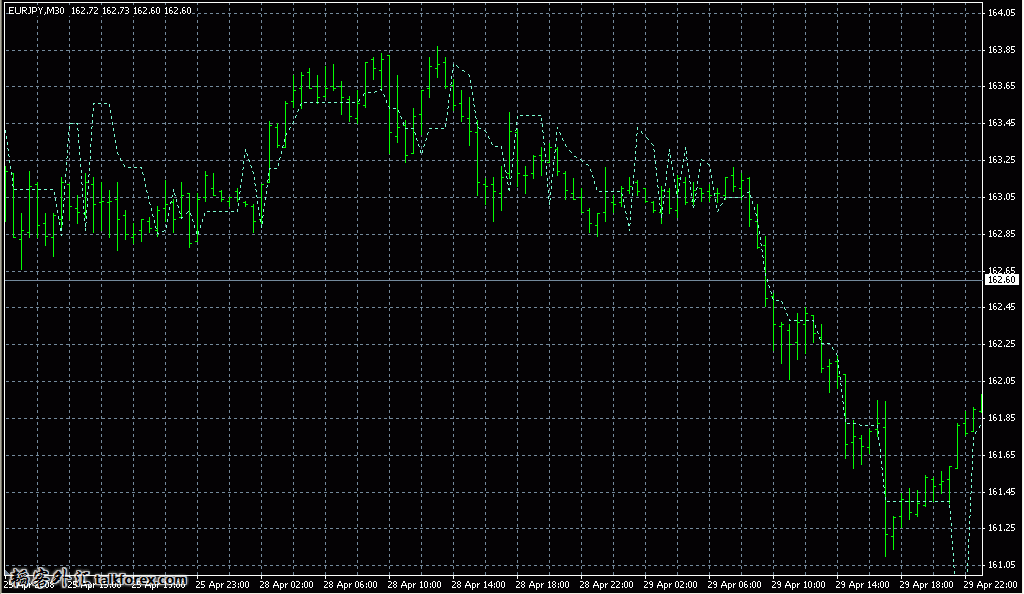Click the 29 Apr 14:00 time label
This screenshot has height=594, width=1024.
(863, 585)
